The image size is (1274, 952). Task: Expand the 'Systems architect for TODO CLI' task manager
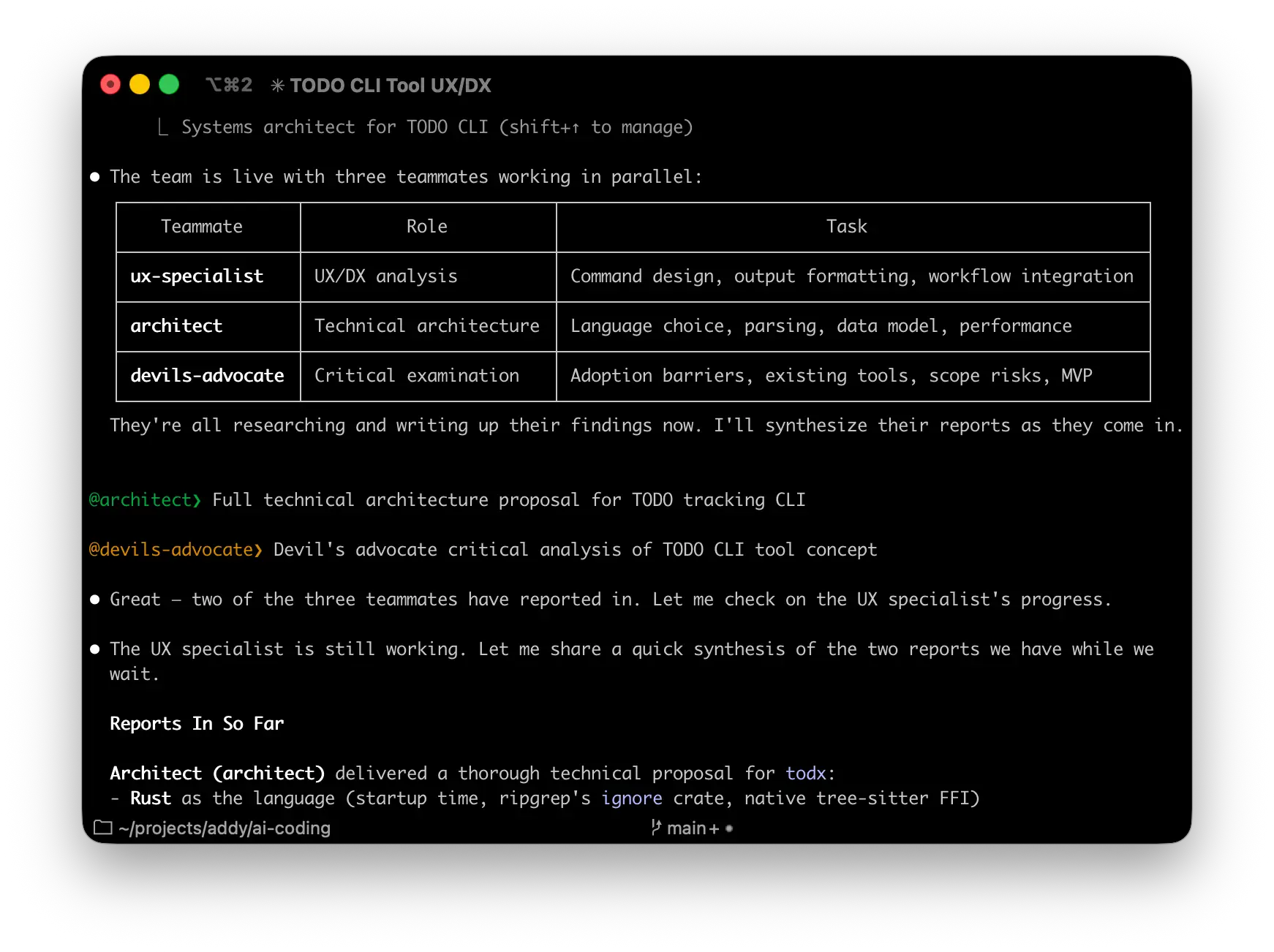[437, 126]
